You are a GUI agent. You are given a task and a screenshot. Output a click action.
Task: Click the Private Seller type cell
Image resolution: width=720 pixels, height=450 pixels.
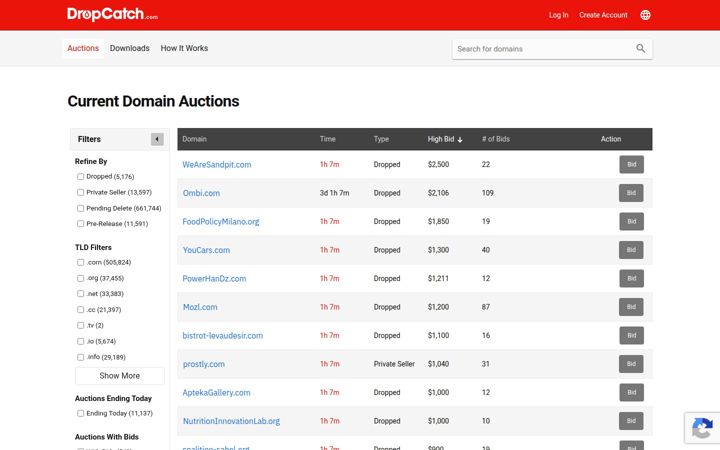tap(394, 364)
